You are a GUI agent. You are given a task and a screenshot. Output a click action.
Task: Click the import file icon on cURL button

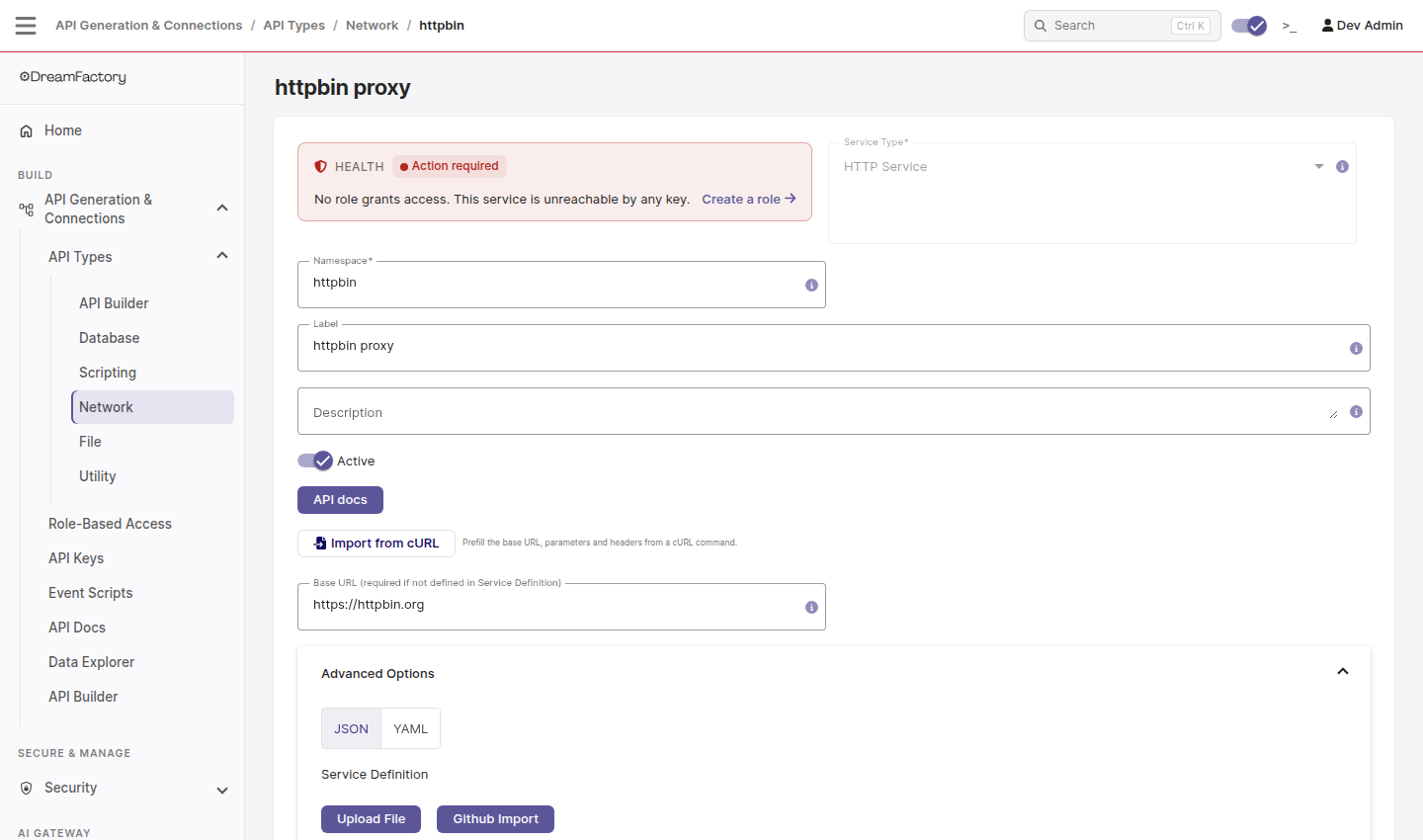[320, 544]
